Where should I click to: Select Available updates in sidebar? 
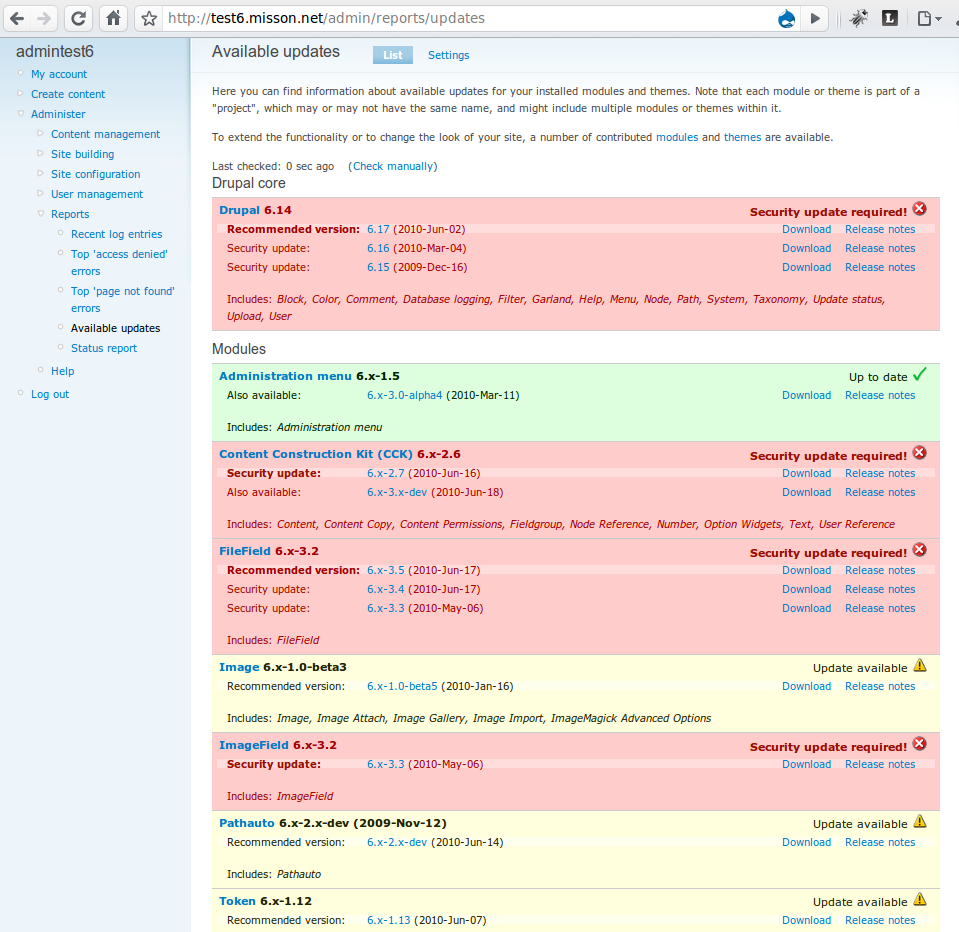[x=116, y=328]
